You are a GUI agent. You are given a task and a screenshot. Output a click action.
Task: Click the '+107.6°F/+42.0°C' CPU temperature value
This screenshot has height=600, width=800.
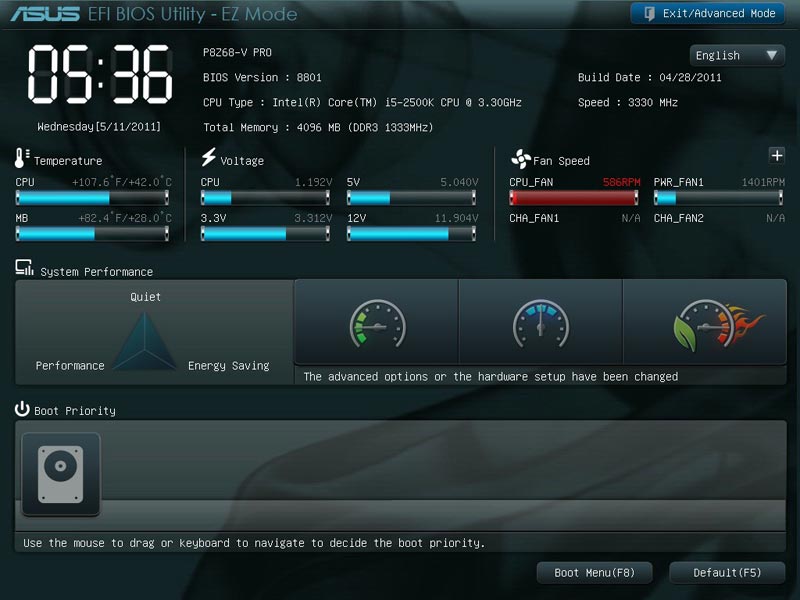[122, 182]
